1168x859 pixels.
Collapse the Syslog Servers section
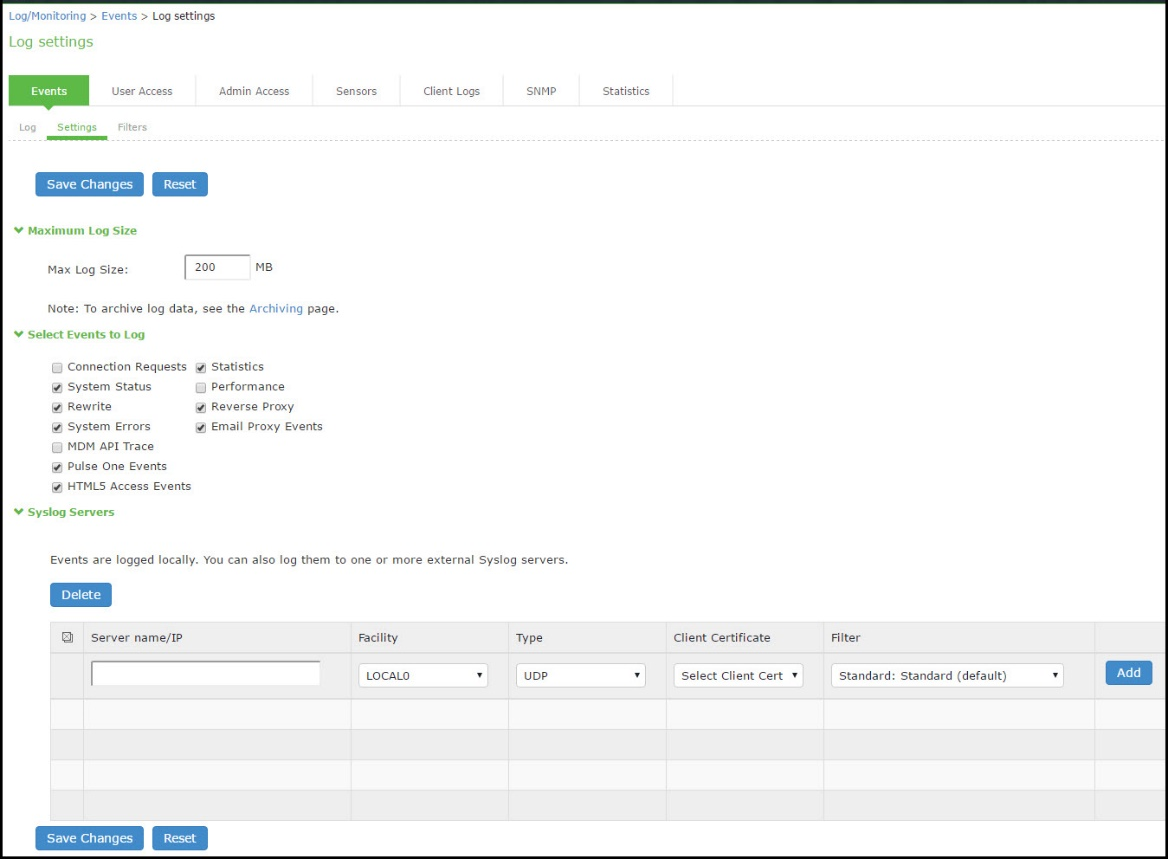click(17, 512)
